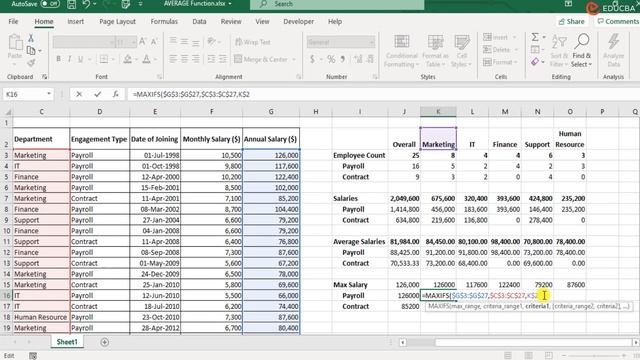This screenshot has height=360, width=640.
Task: Click the Insert Function fx icon
Action: coord(116,94)
